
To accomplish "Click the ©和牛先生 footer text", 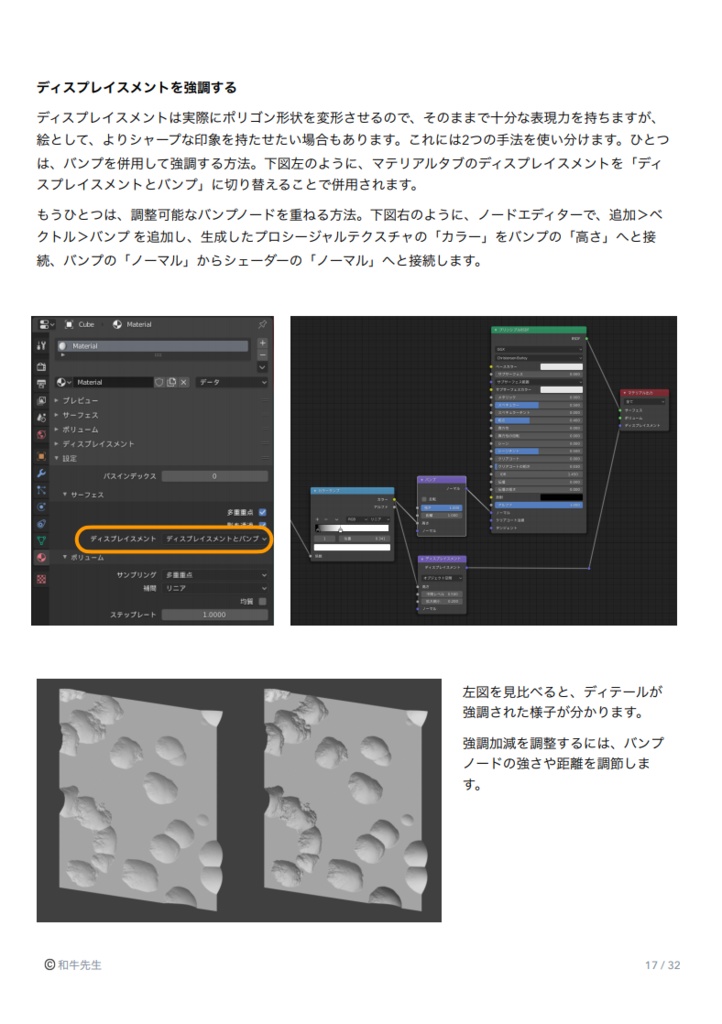I will pyautogui.click(x=72, y=965).
